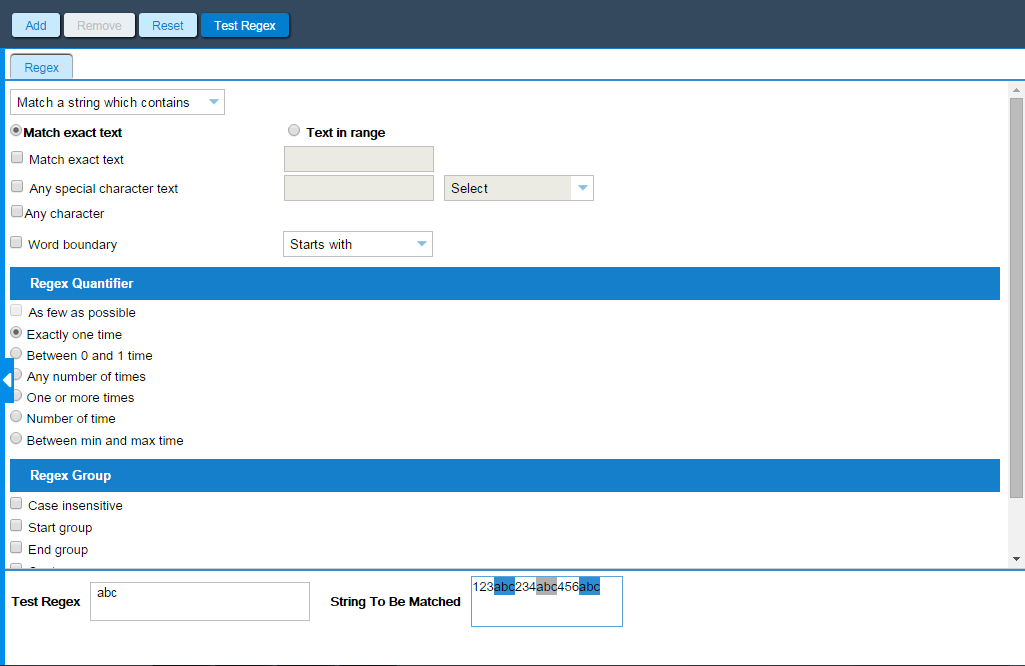This screenshot has width=1025, height=666.
Task: Choose One or more times option
Action: (18, 395)
